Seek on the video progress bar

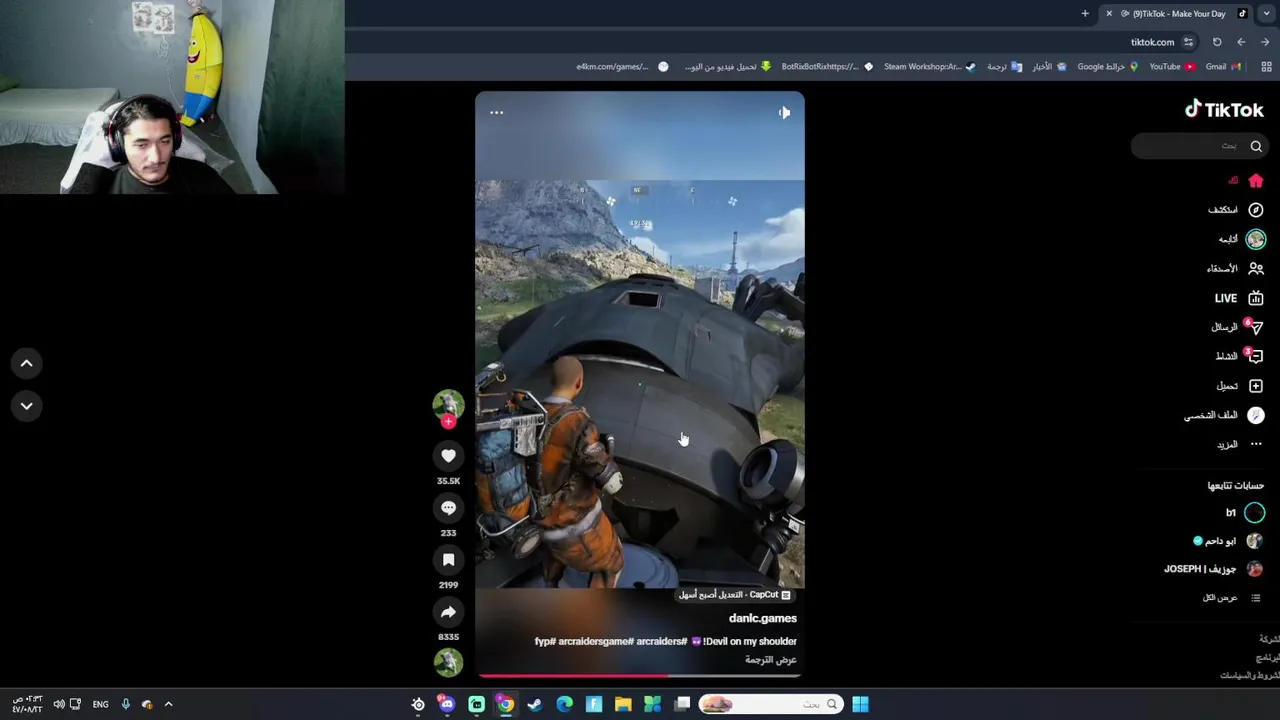coord(640,676)
